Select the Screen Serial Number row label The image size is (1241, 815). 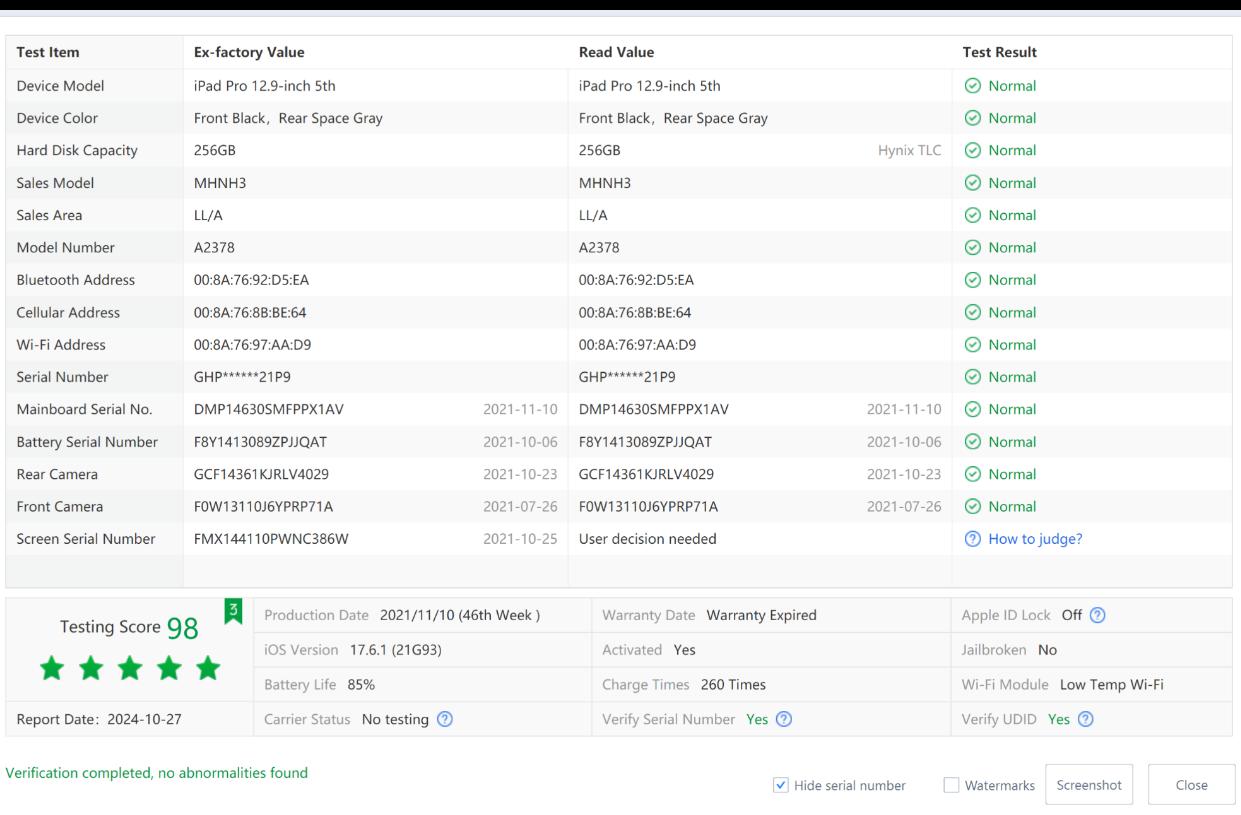click(86, 539)
